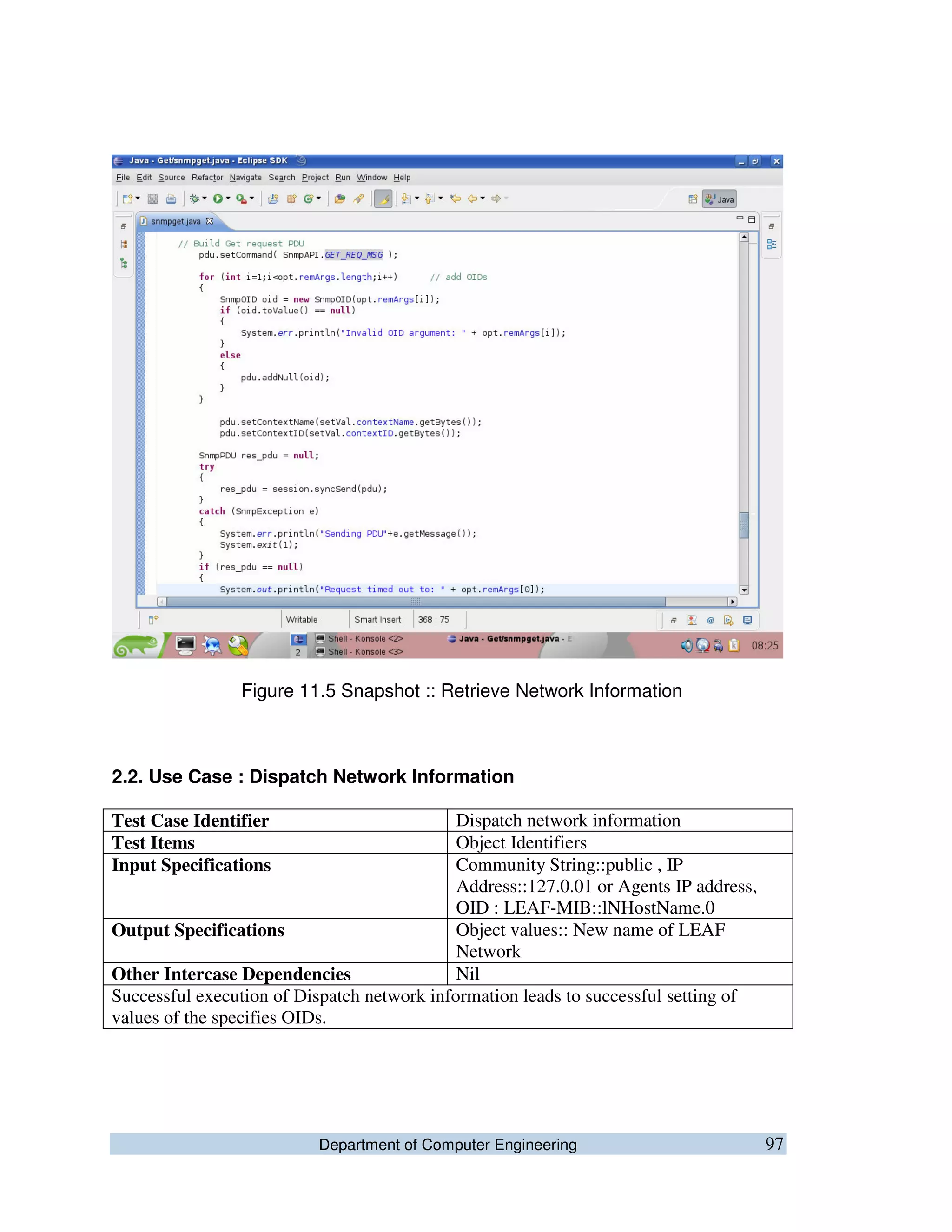
Task: Click the vertical scrollbar down arrow
Action: click(745, 590)
